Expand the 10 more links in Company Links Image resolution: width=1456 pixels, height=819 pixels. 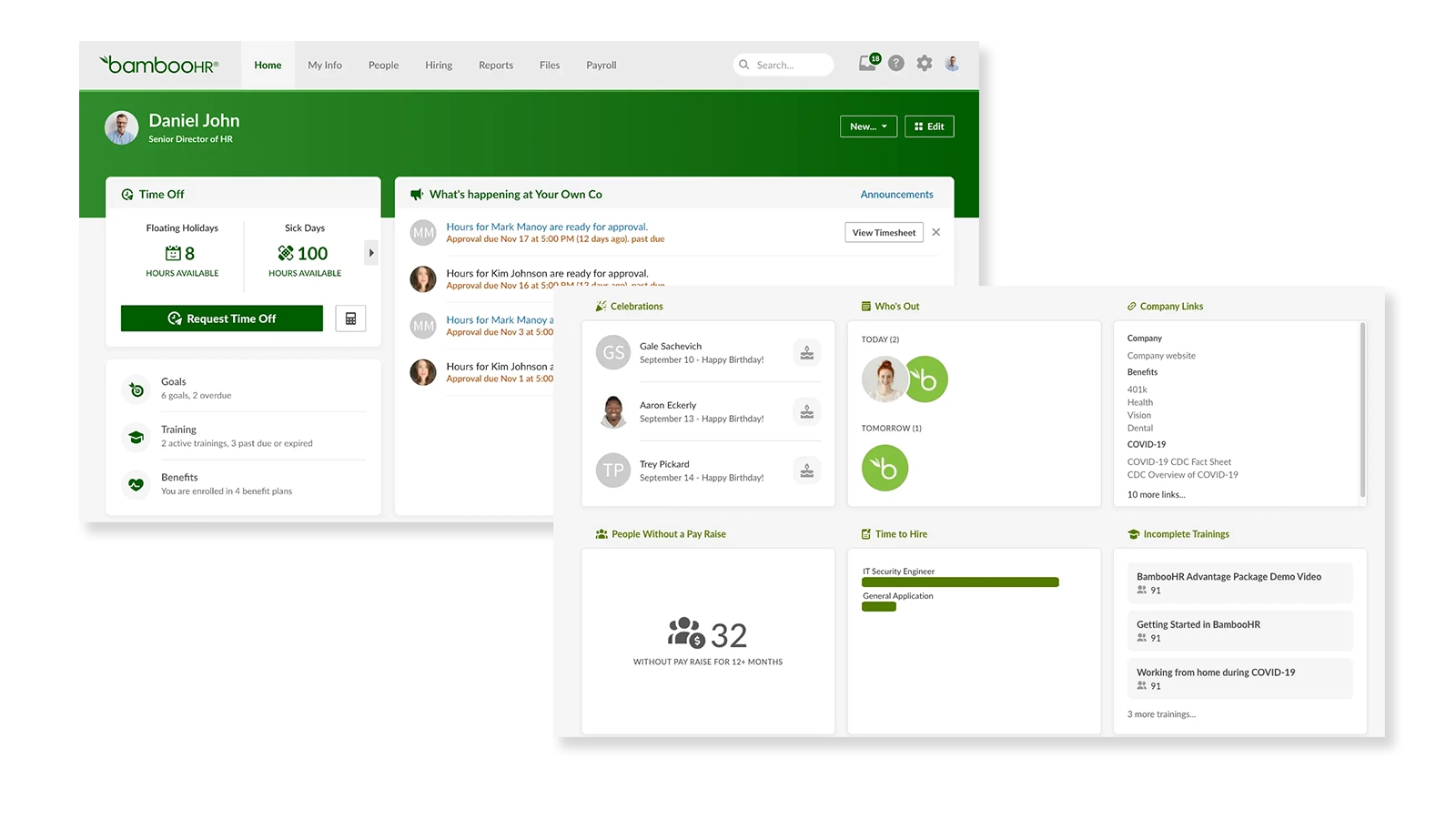coord(1157,494)
